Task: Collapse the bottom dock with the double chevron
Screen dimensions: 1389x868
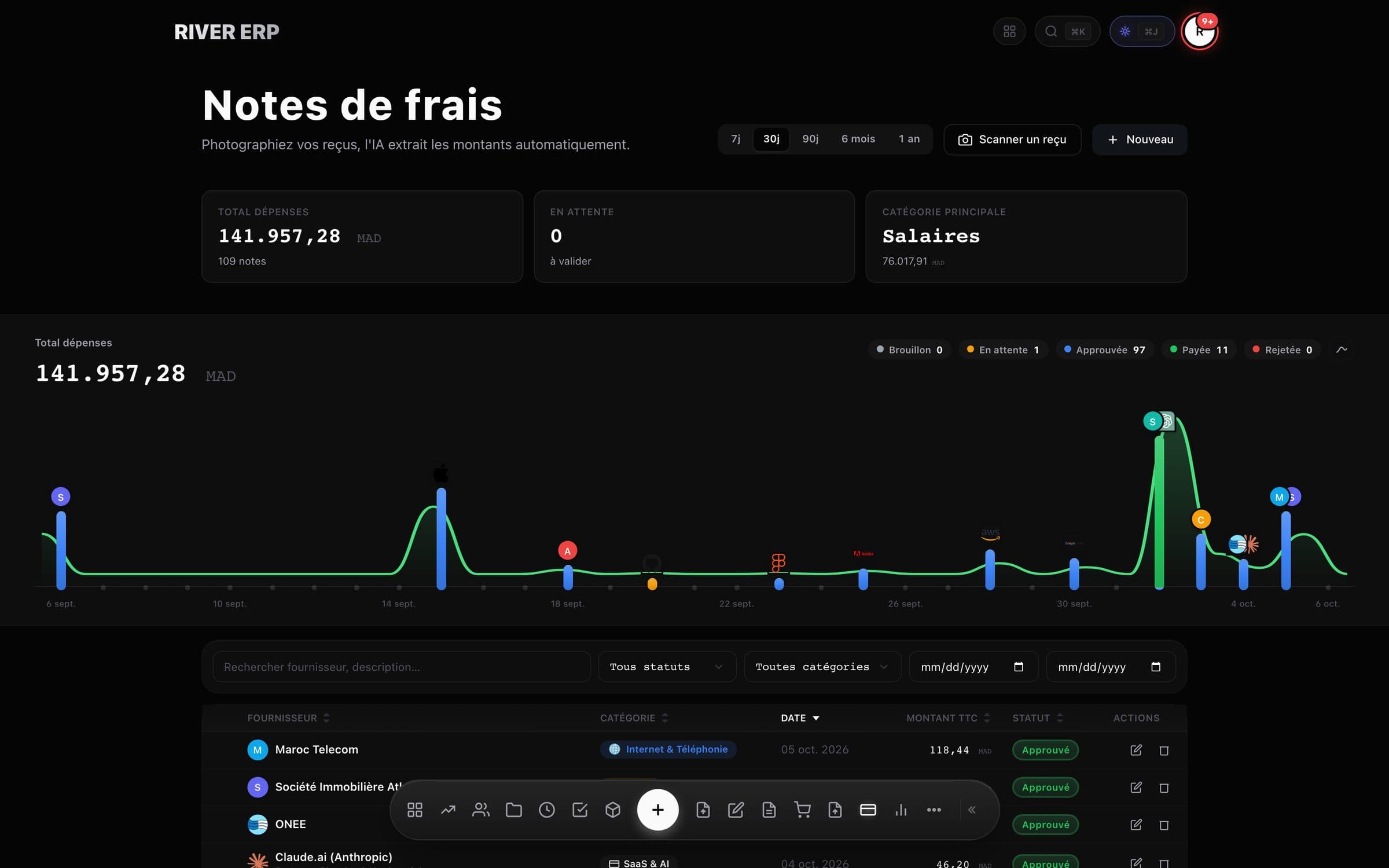Action: point(972,810)
